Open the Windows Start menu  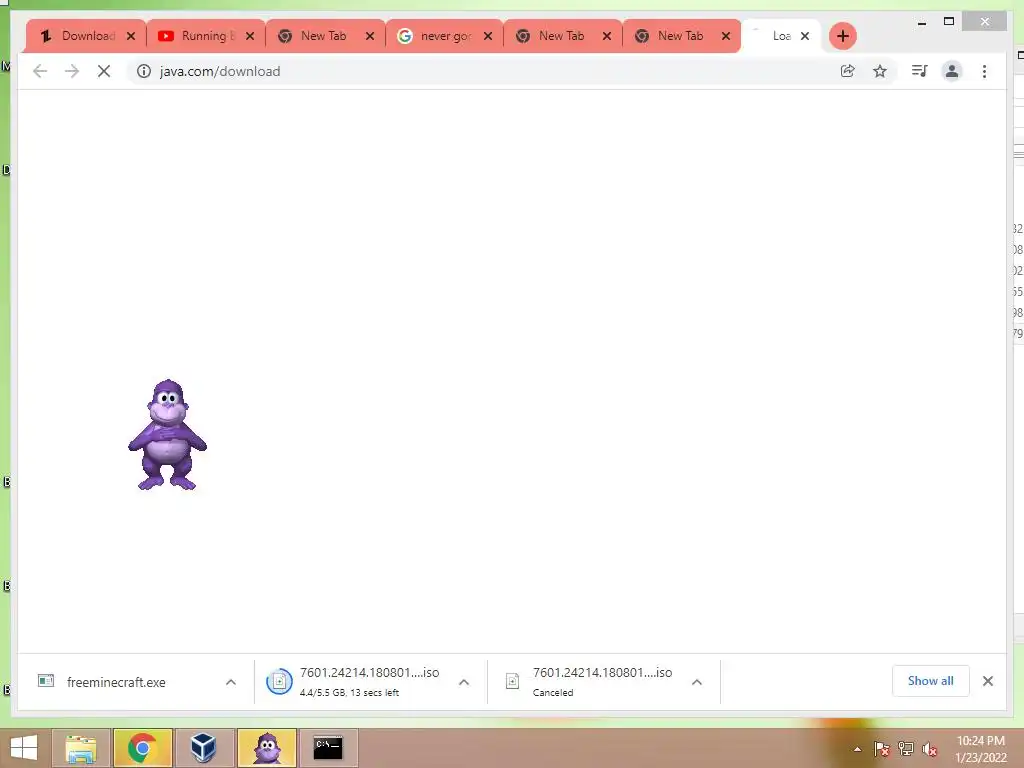pos(24,748)
